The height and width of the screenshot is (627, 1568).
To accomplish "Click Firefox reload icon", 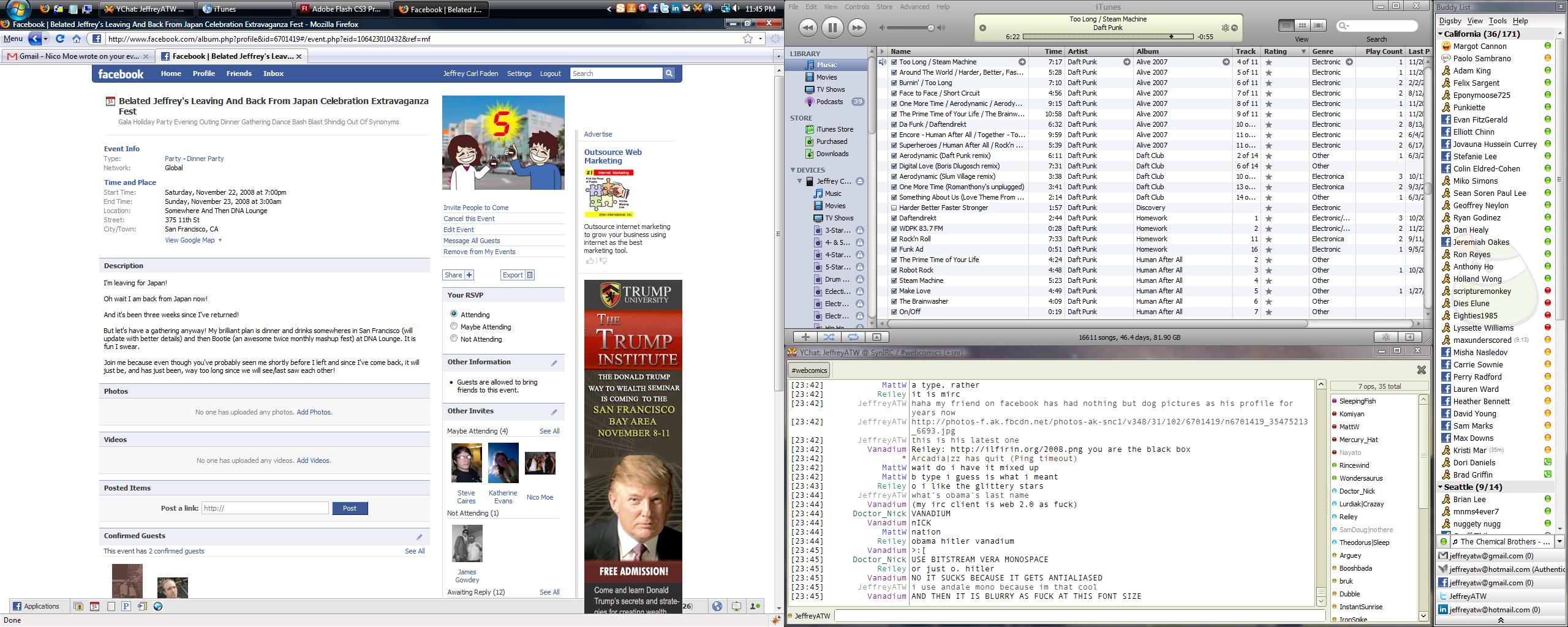I will click(x=59, y=39).
